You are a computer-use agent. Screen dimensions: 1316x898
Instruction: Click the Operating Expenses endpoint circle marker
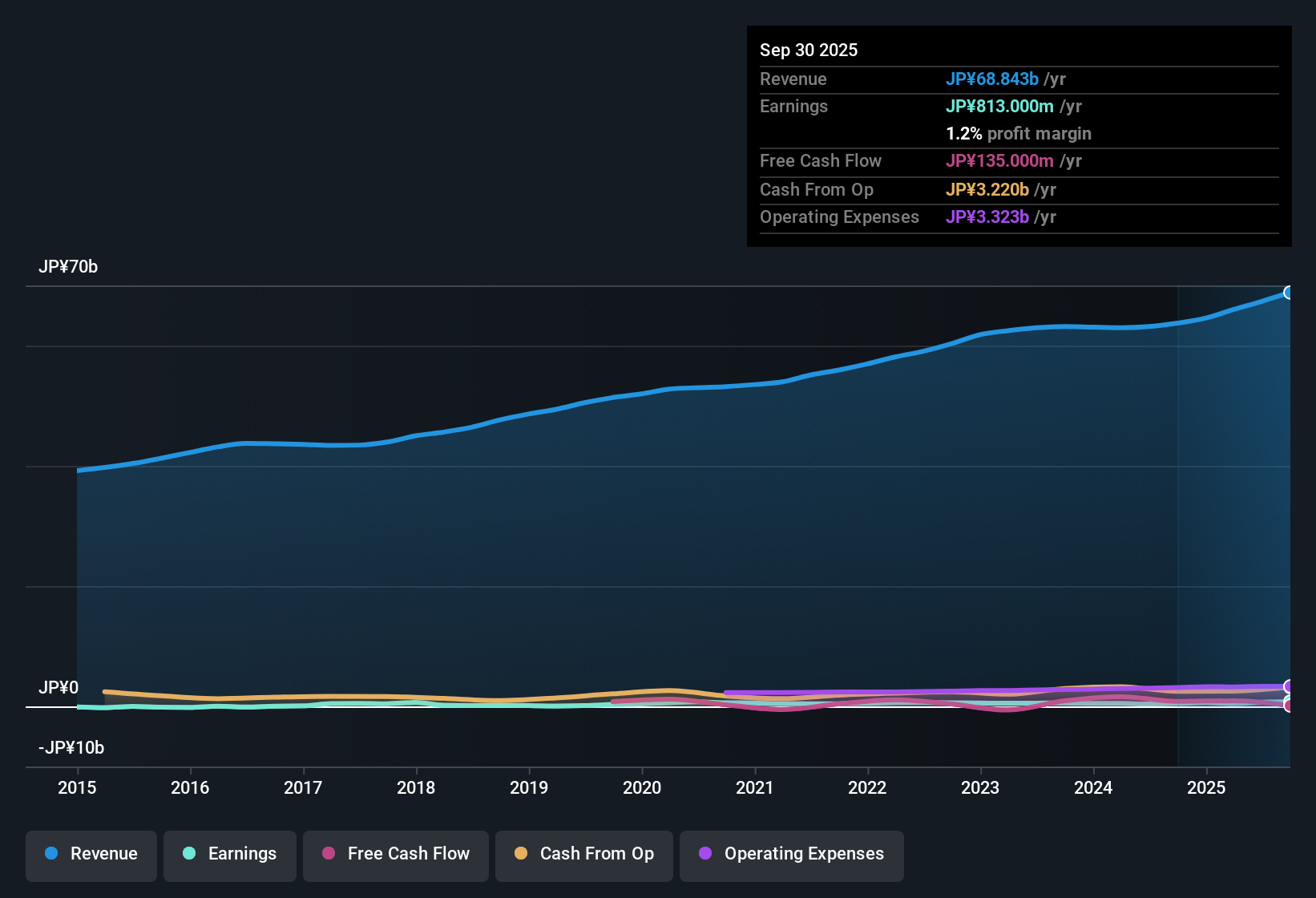[1289, 686]
